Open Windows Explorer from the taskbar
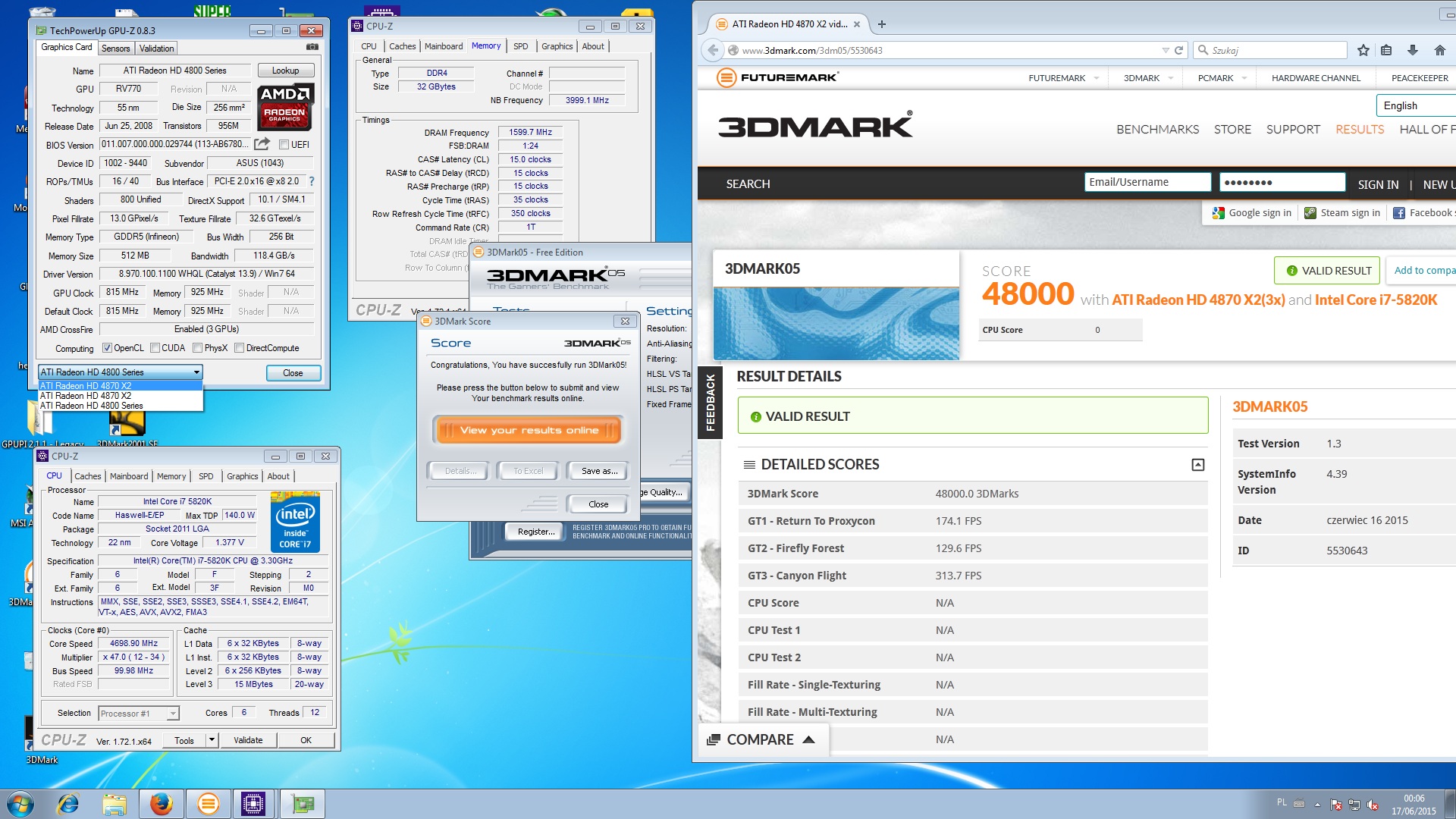Screen dimensions: 1456x819 tap(114, 804)
